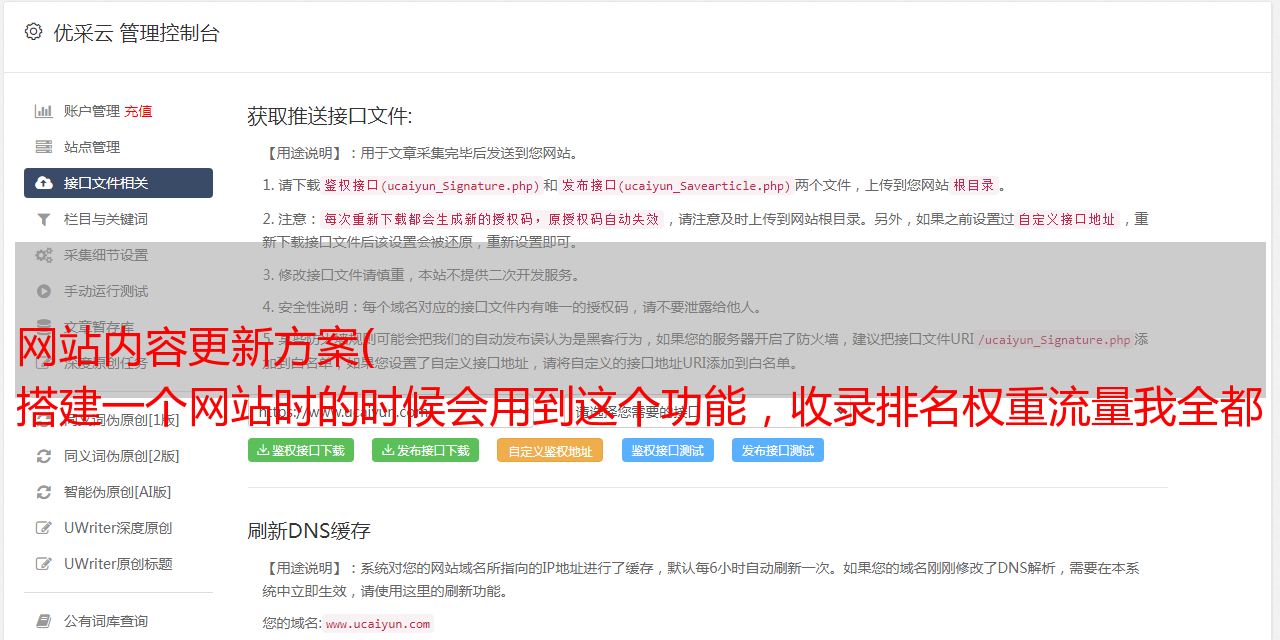Click the 获取推送接口文件: heading
This screenshot has height=640, width=1280.
[x=330, y=116]
